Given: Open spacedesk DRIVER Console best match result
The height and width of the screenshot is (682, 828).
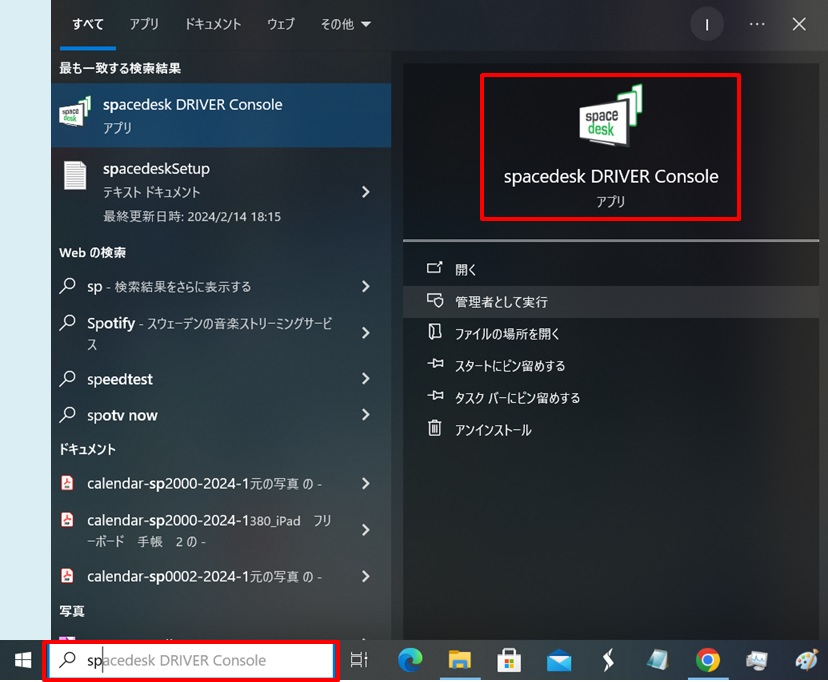Looking at the screenshot, I should 221,115.
